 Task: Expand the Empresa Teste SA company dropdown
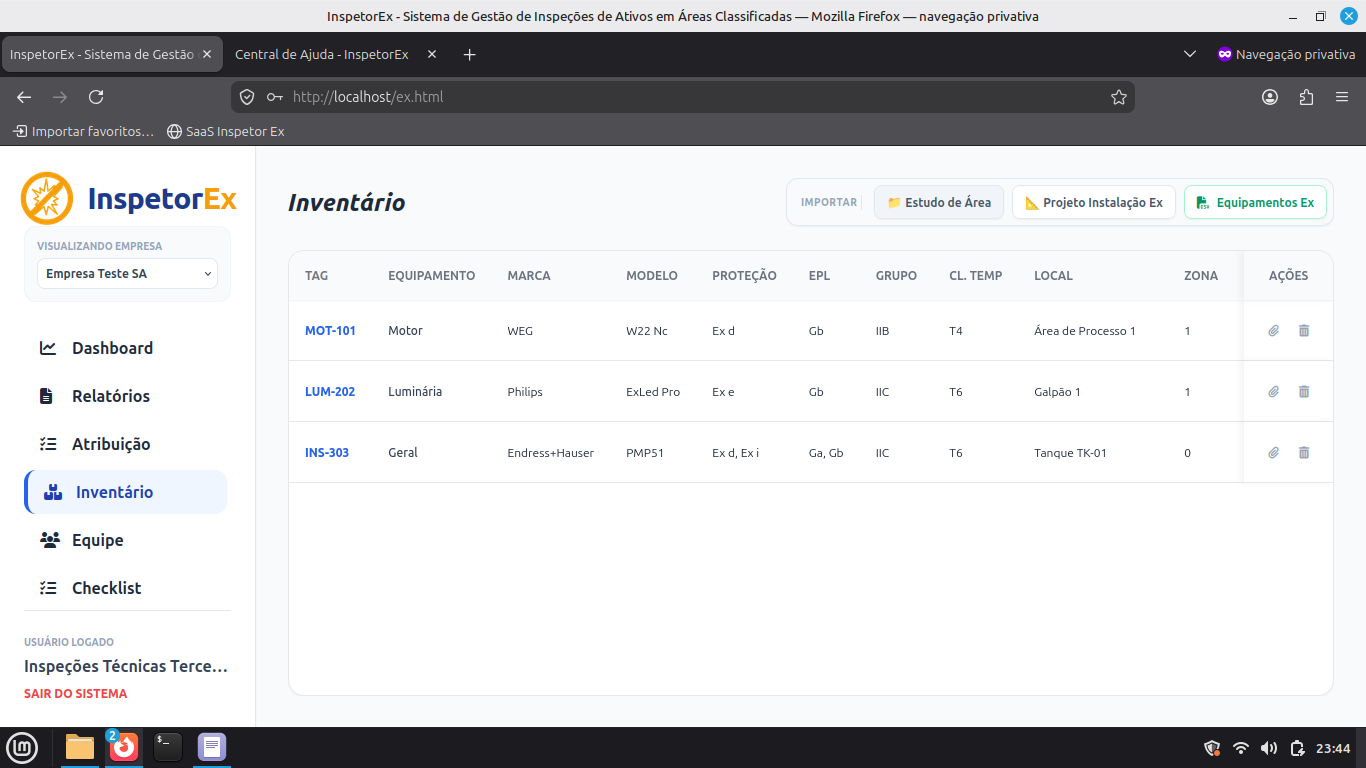[x=127, y=274]
